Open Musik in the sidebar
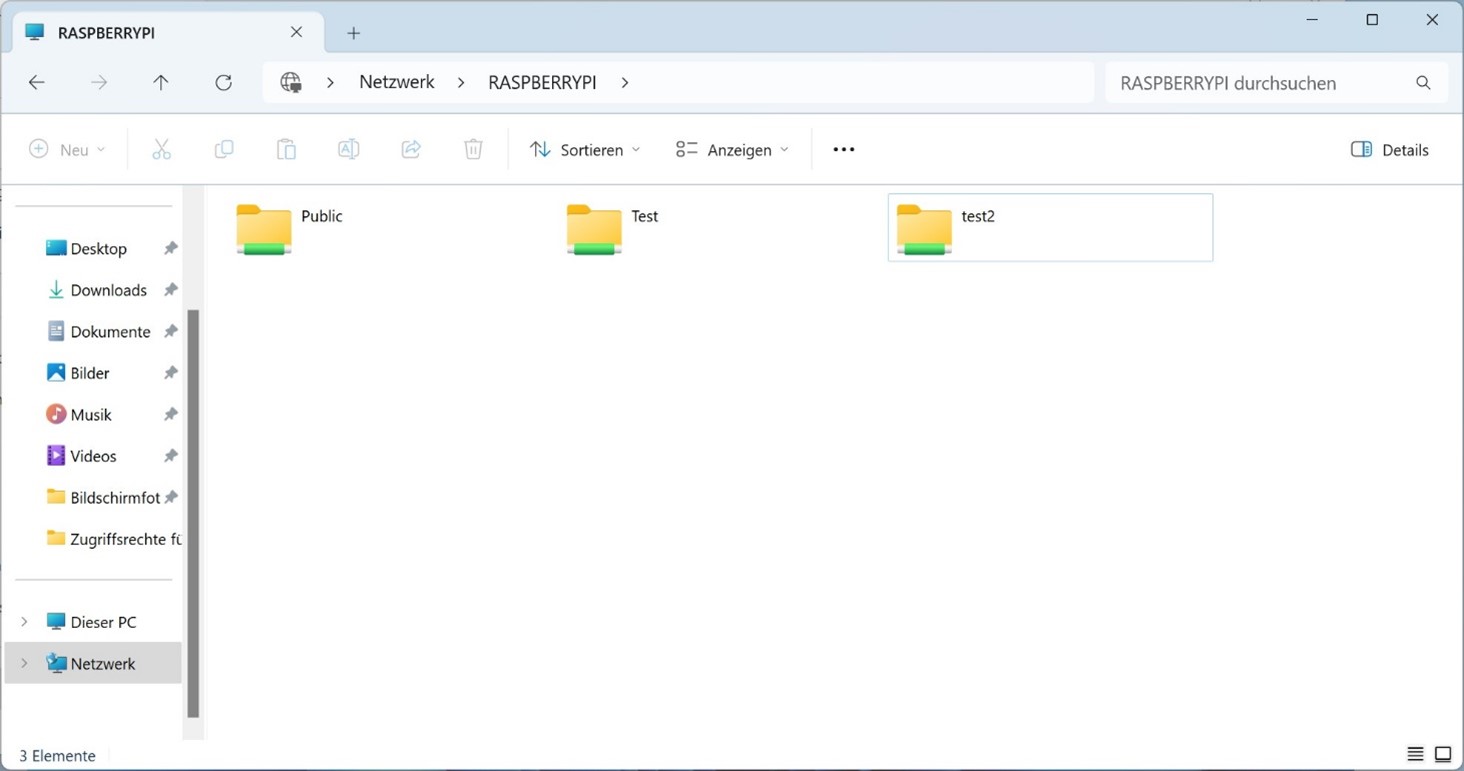This screenshot has width=1464, height=771. (x=91, y=414)
